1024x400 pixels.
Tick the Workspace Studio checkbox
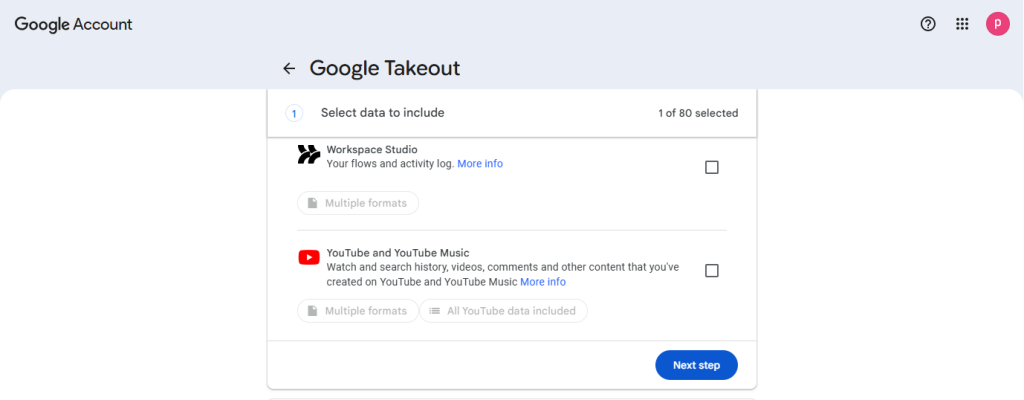pos(711,167)
